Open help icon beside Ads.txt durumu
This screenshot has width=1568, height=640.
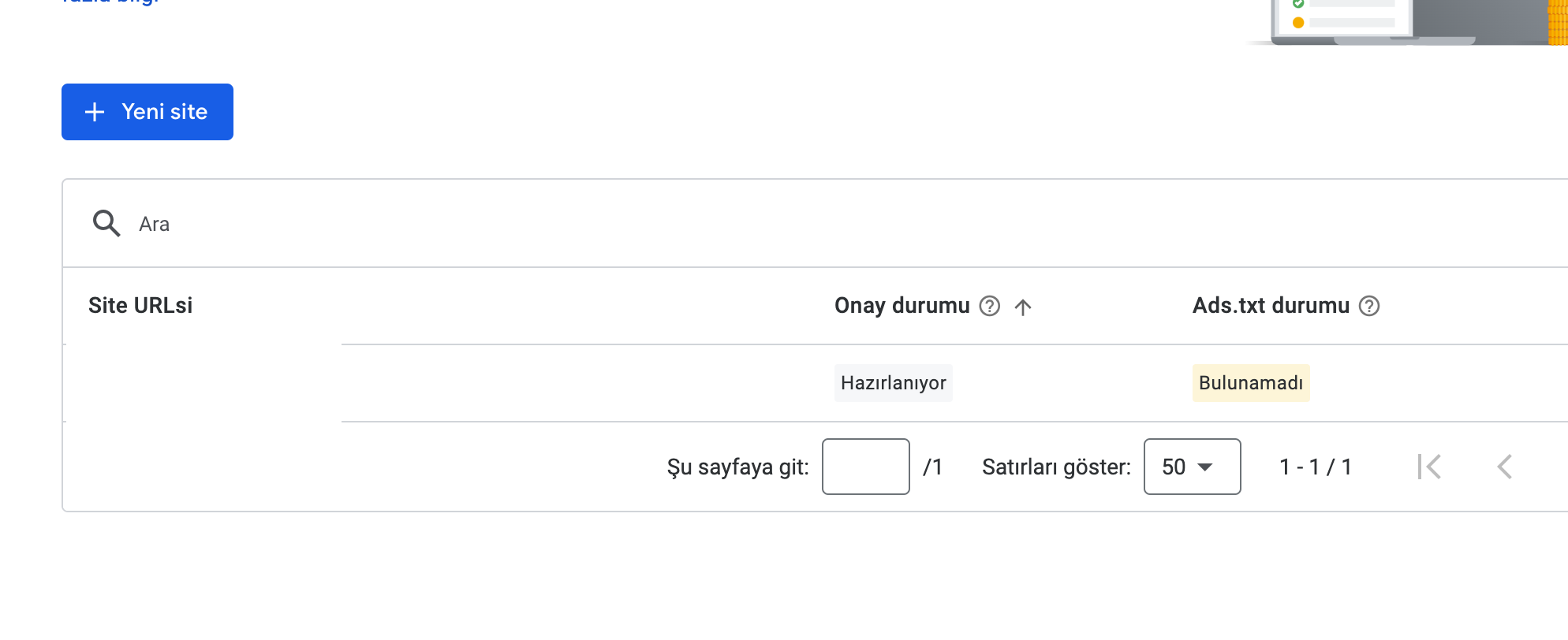(x=1369, y=306)
